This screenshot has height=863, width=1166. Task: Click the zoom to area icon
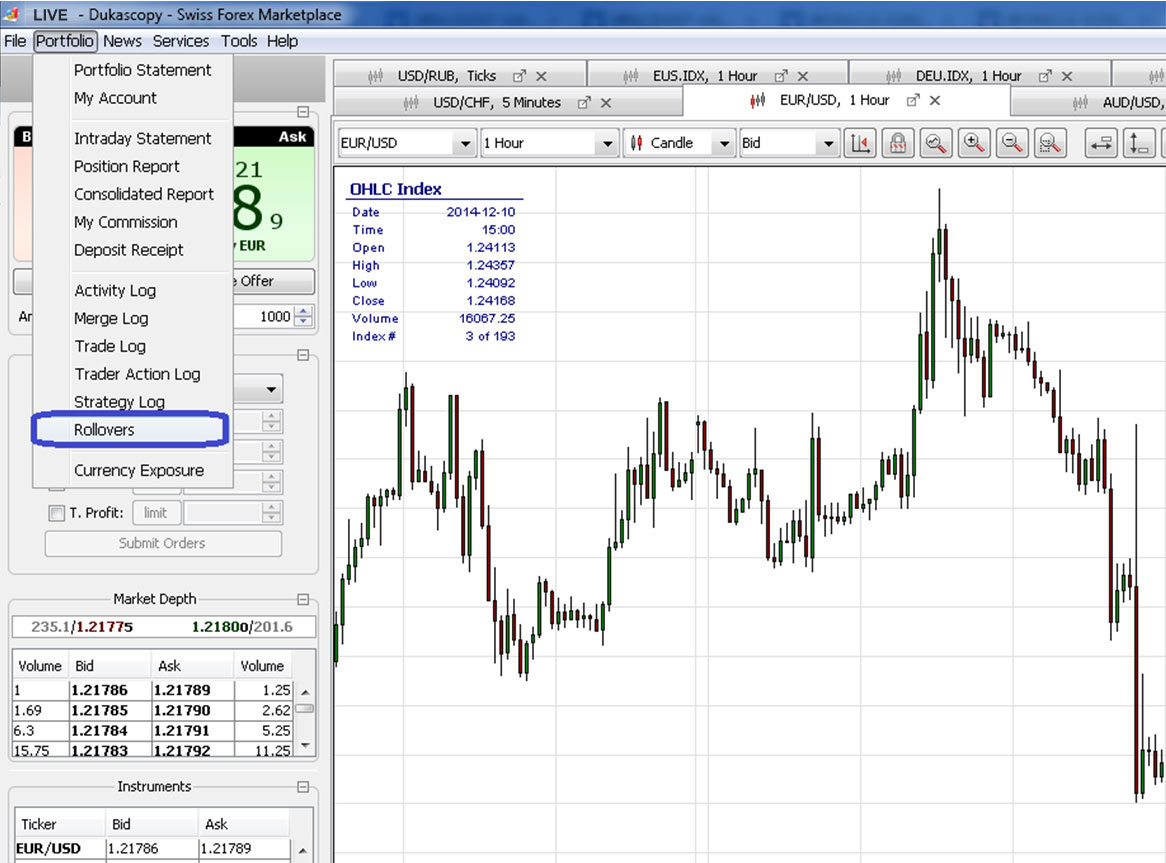pos(1049,143)
